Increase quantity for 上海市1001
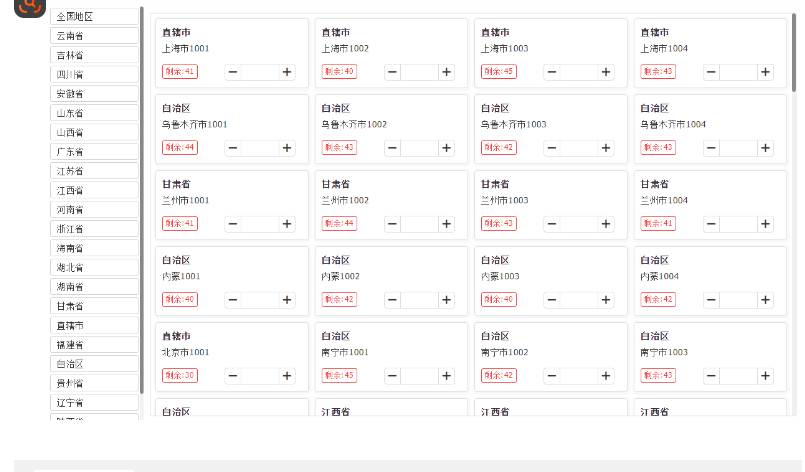Viewport: 805px width, 472px height. coord(287,72)
